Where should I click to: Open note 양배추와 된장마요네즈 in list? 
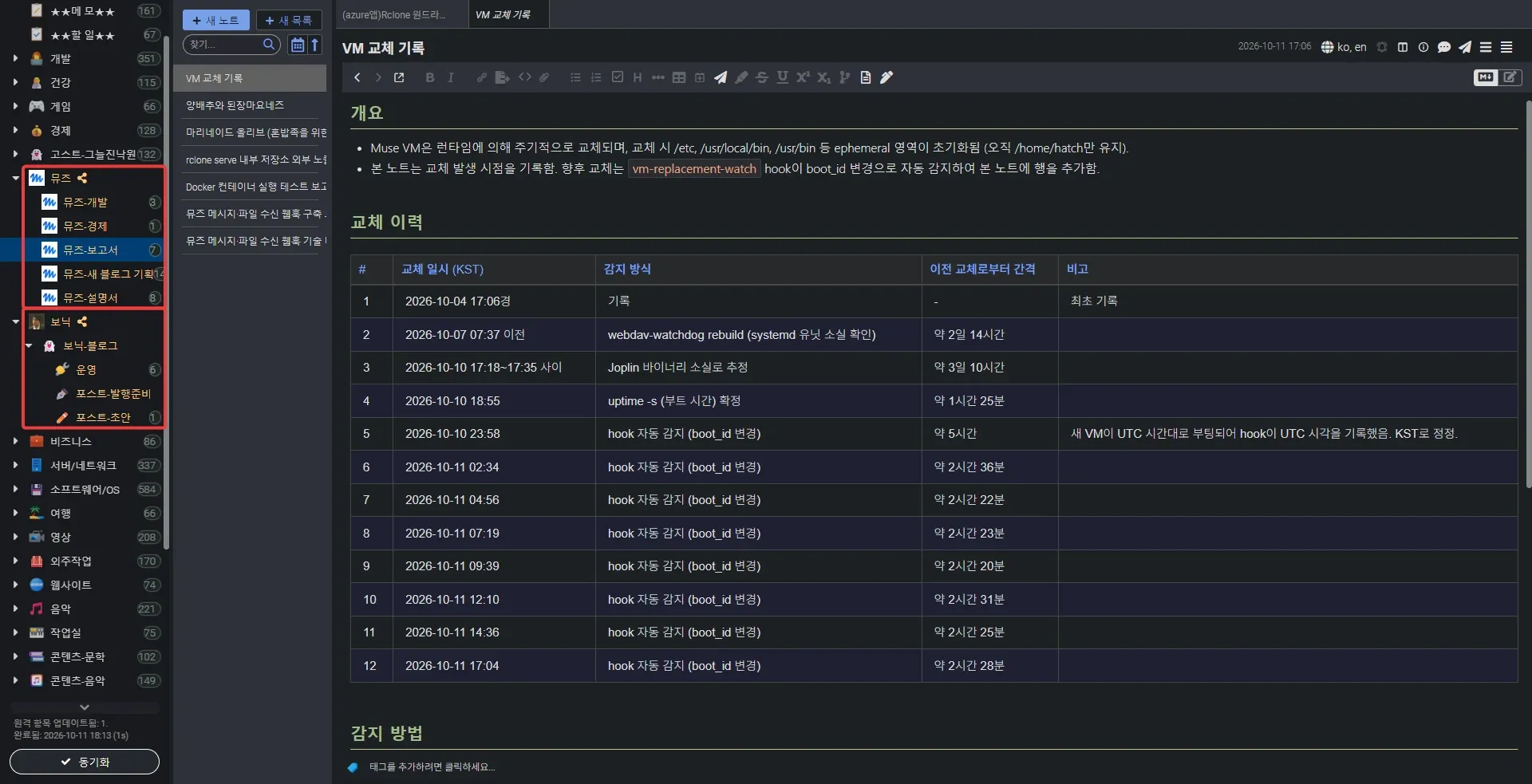point(250,105)
